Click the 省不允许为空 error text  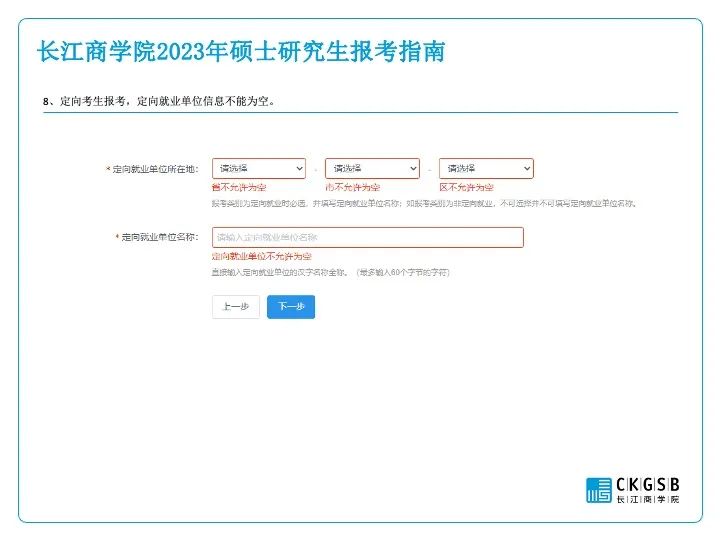[239, 187]
